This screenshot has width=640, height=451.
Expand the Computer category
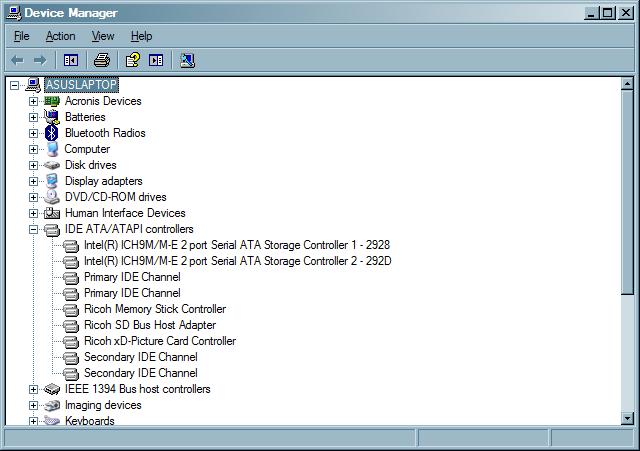click(33, 149)
